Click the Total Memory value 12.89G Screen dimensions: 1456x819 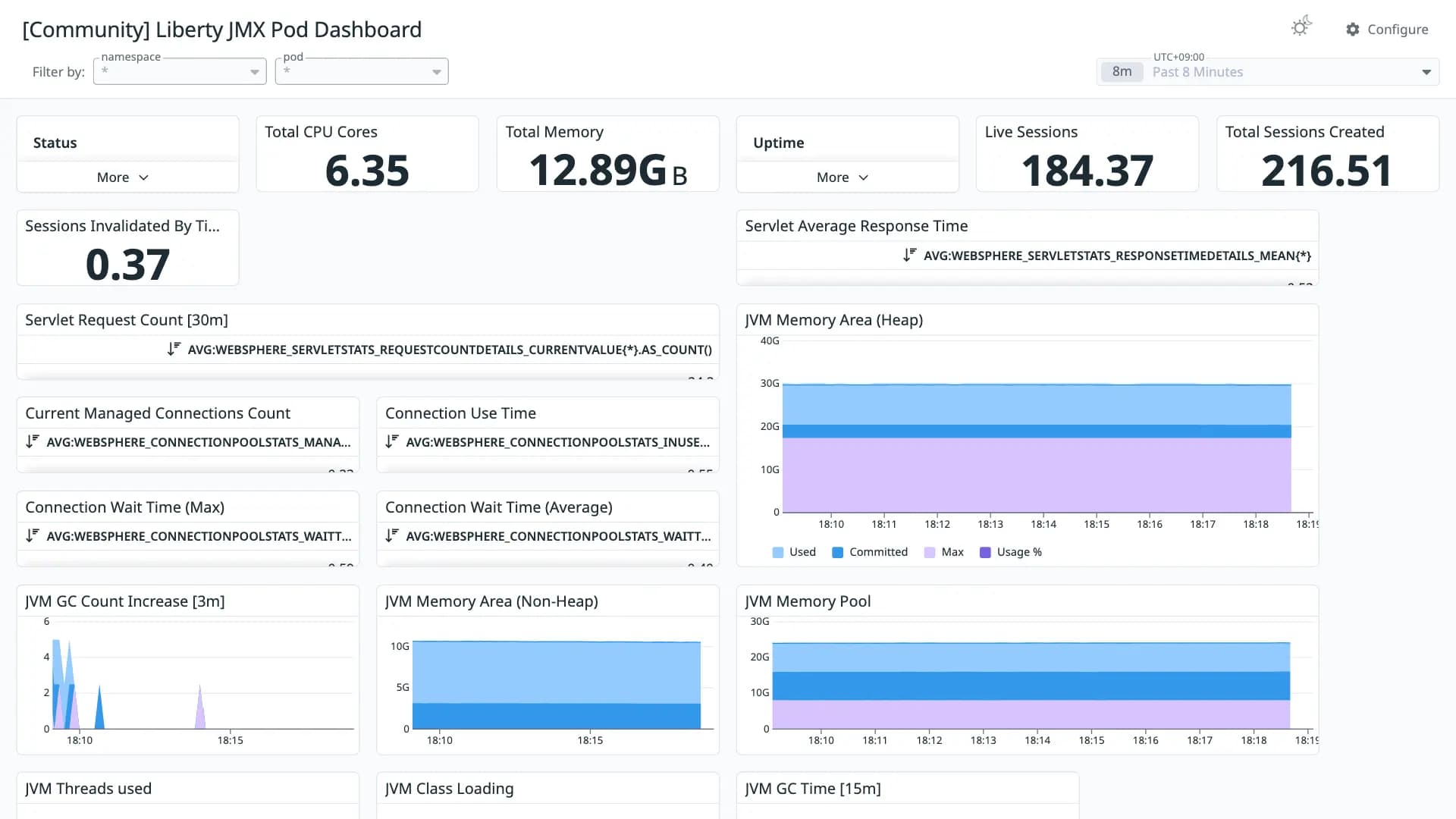[608, 170]
